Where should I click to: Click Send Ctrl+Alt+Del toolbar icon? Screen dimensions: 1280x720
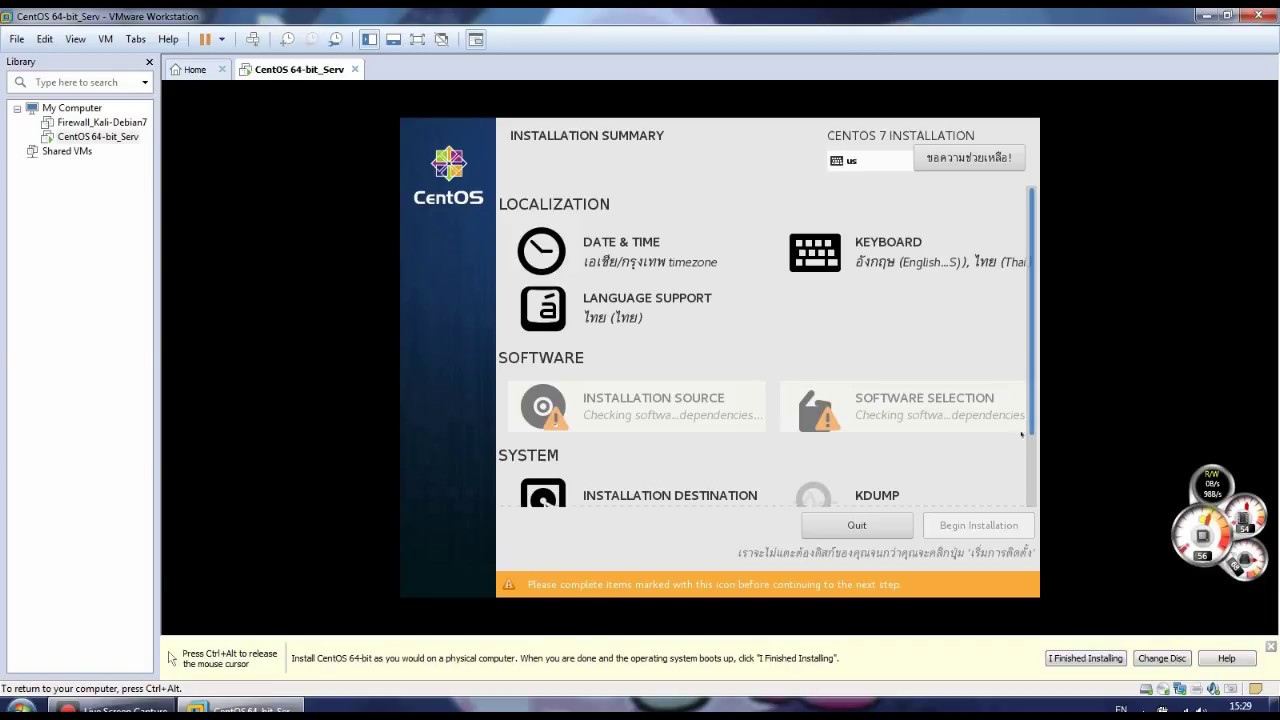tap(253, 39)
